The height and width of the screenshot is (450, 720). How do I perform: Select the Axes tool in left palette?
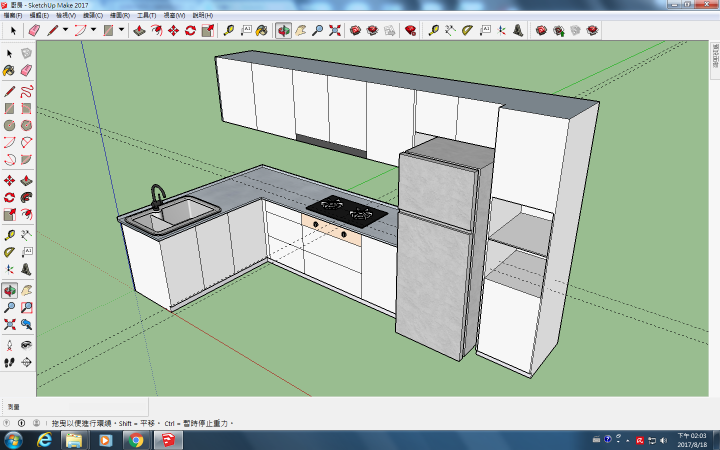click(10, 269)
